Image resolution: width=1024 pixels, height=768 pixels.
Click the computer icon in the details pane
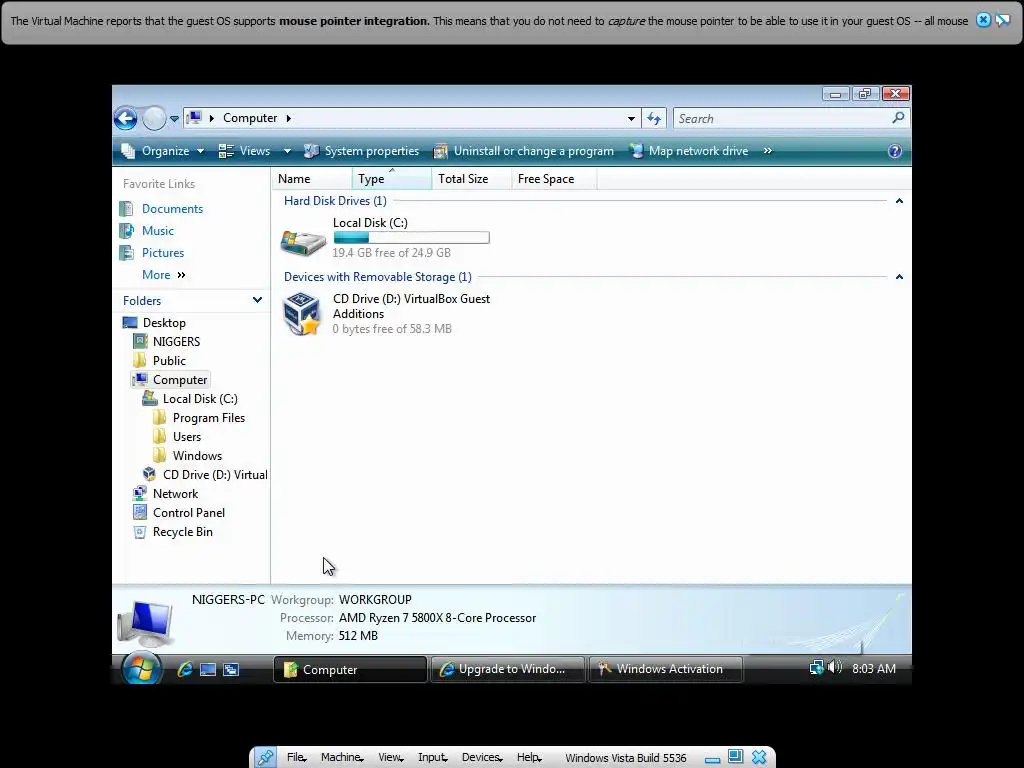coord(147,622)
